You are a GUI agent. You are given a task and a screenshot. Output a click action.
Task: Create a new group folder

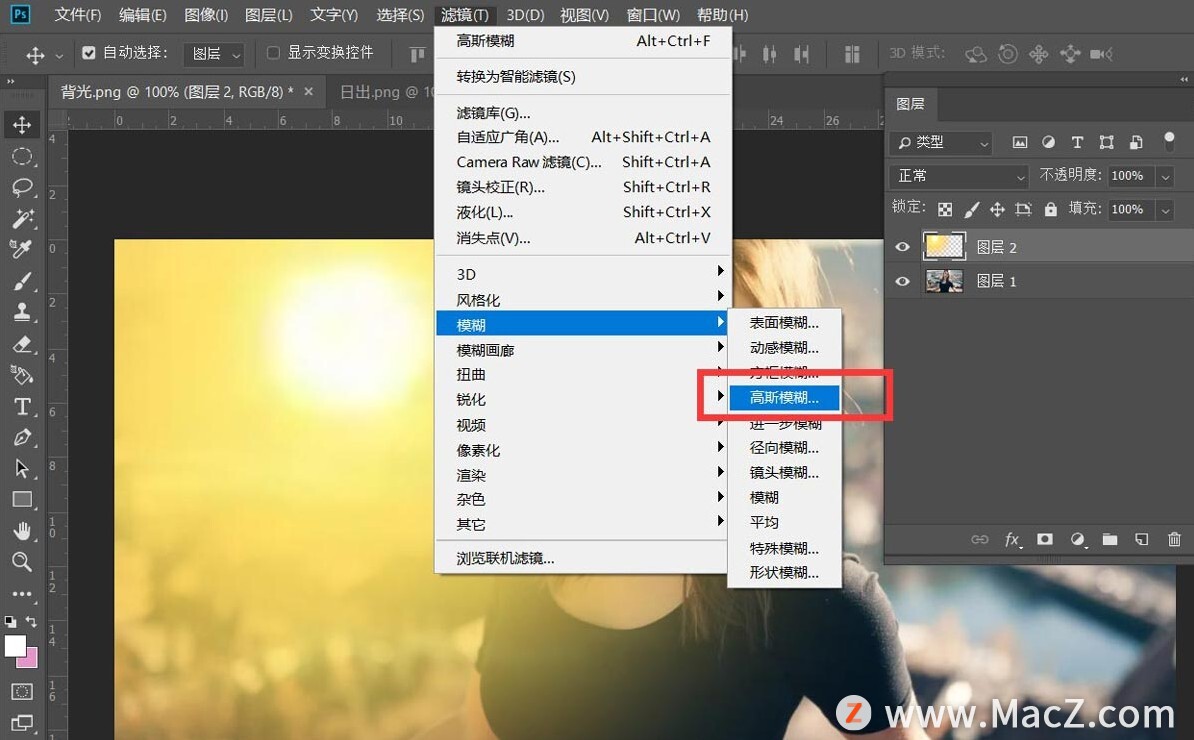(1110, 539)
